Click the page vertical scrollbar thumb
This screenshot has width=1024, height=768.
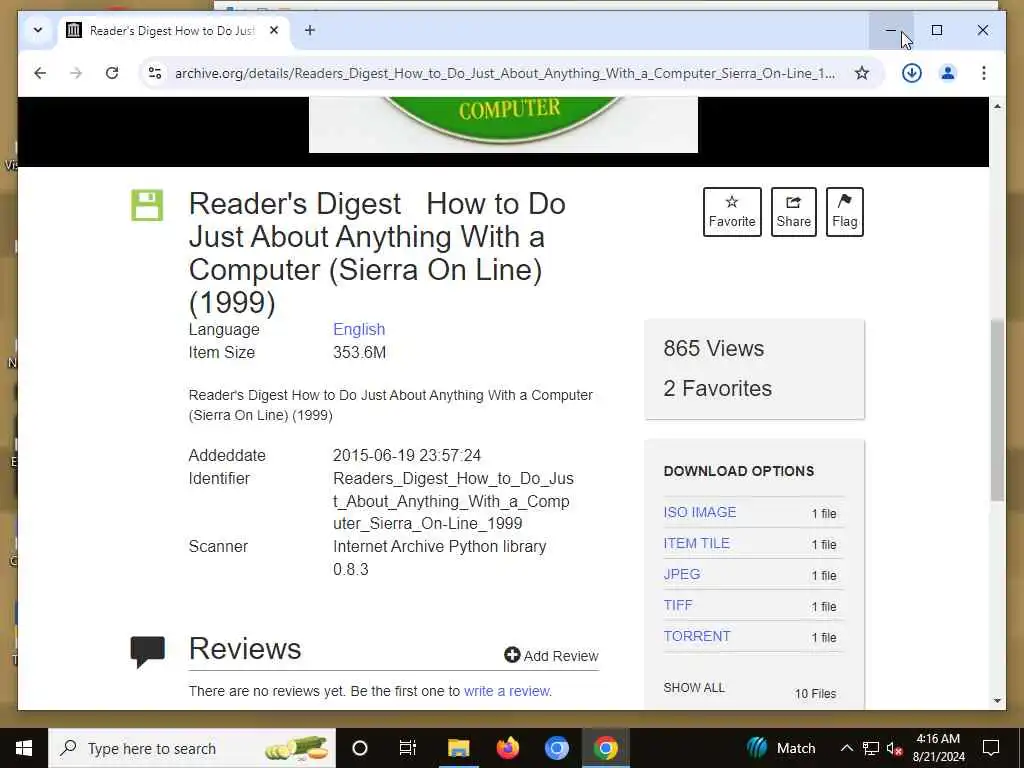pos(997,410)
